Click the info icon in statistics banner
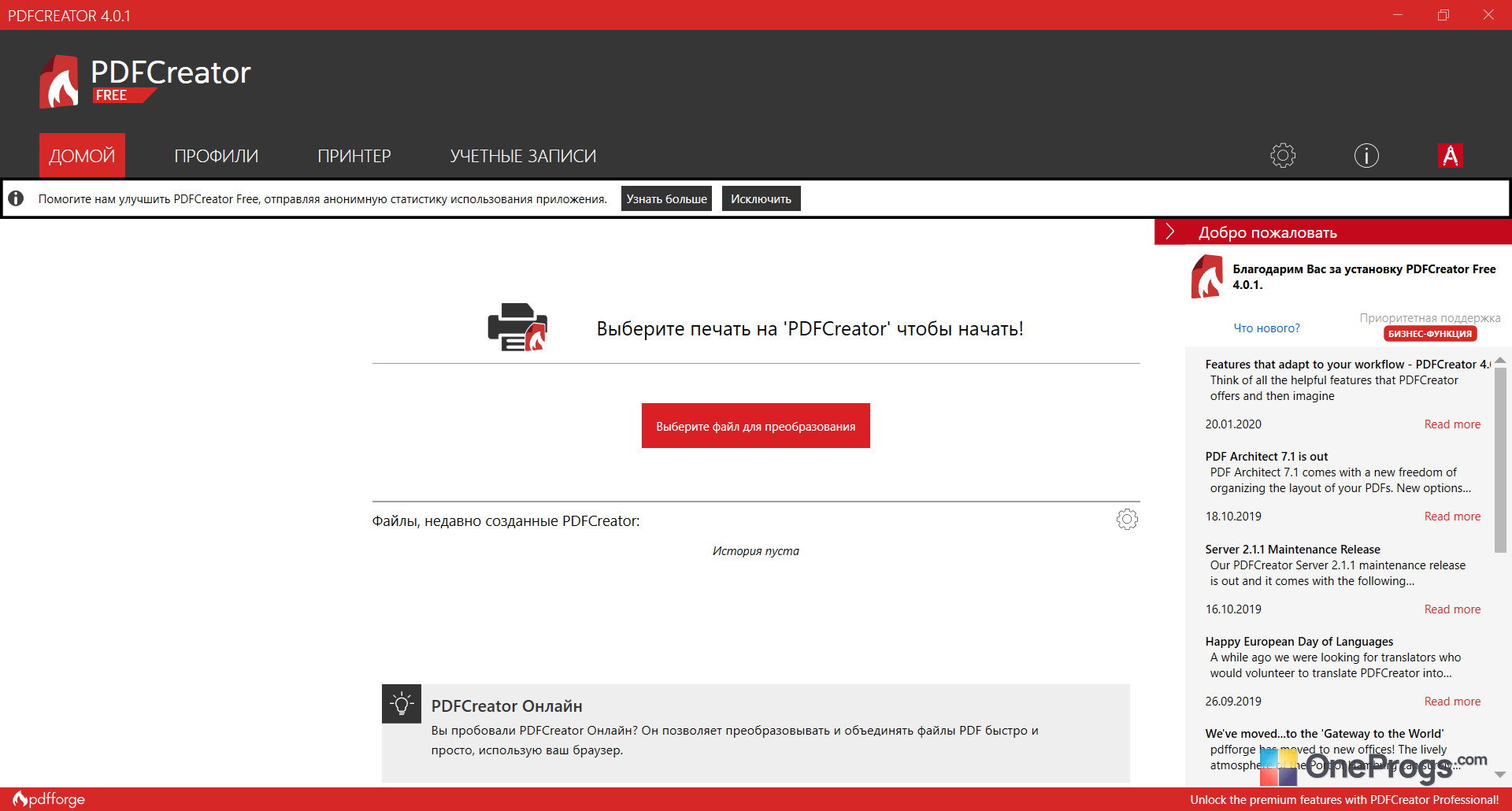The height and width of the screenshot is (811, 1512). click(x=16, y=198)
